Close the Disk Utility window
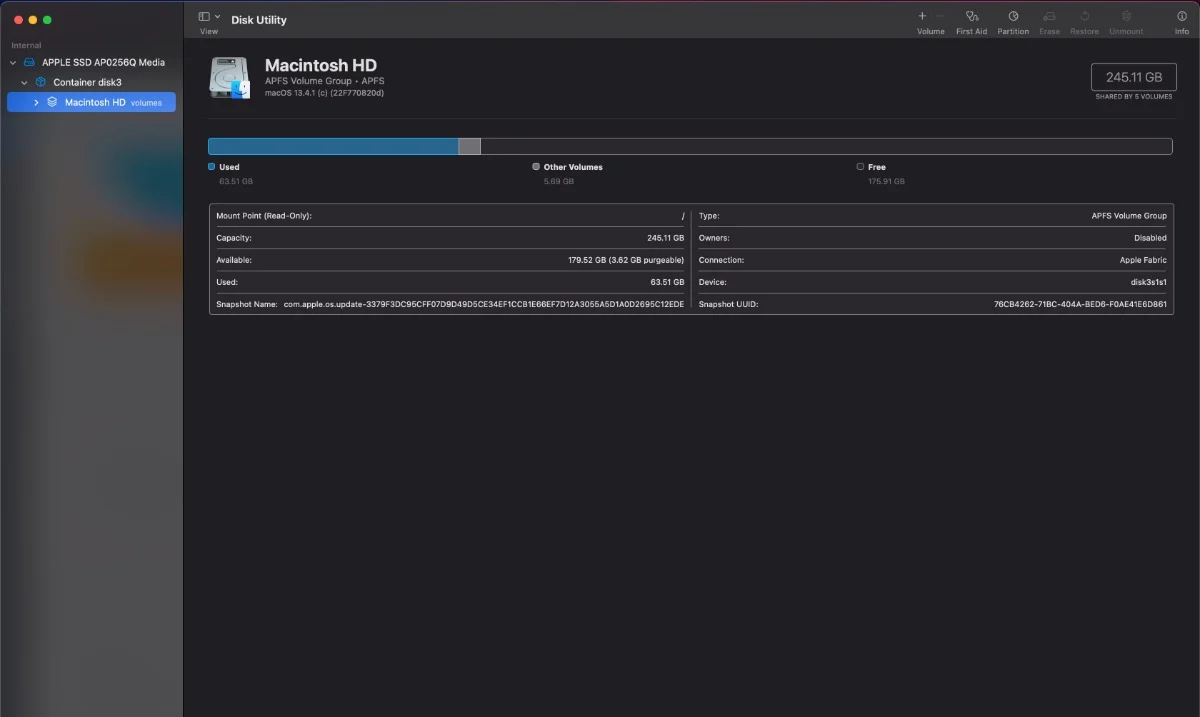Screen dimensions: 1200x717 point(18,20)
